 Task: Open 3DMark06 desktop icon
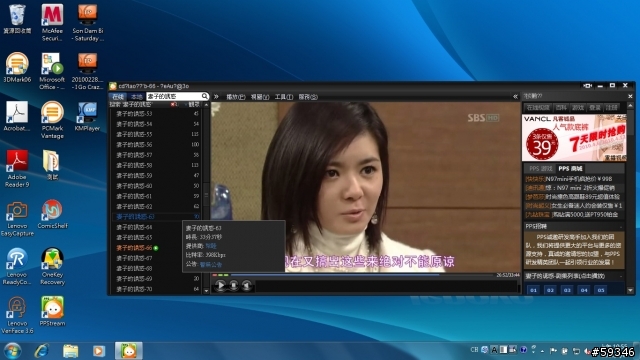pos(17,67)
